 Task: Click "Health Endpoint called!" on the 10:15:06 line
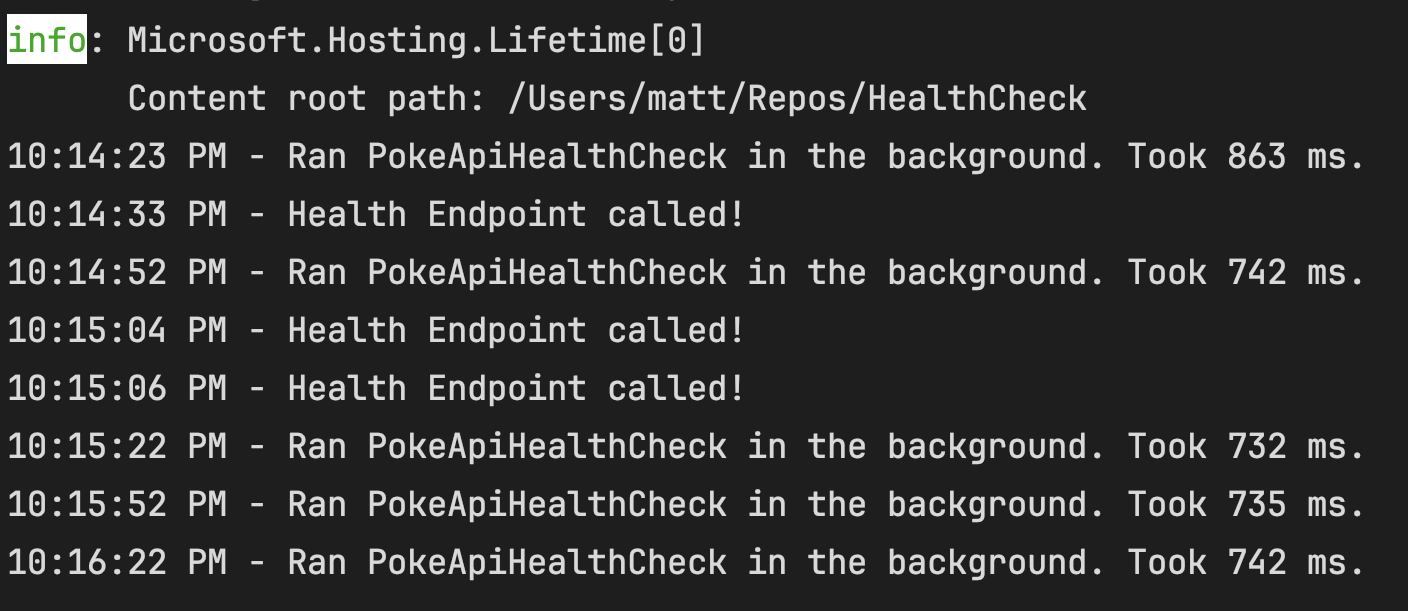(516, 389)
